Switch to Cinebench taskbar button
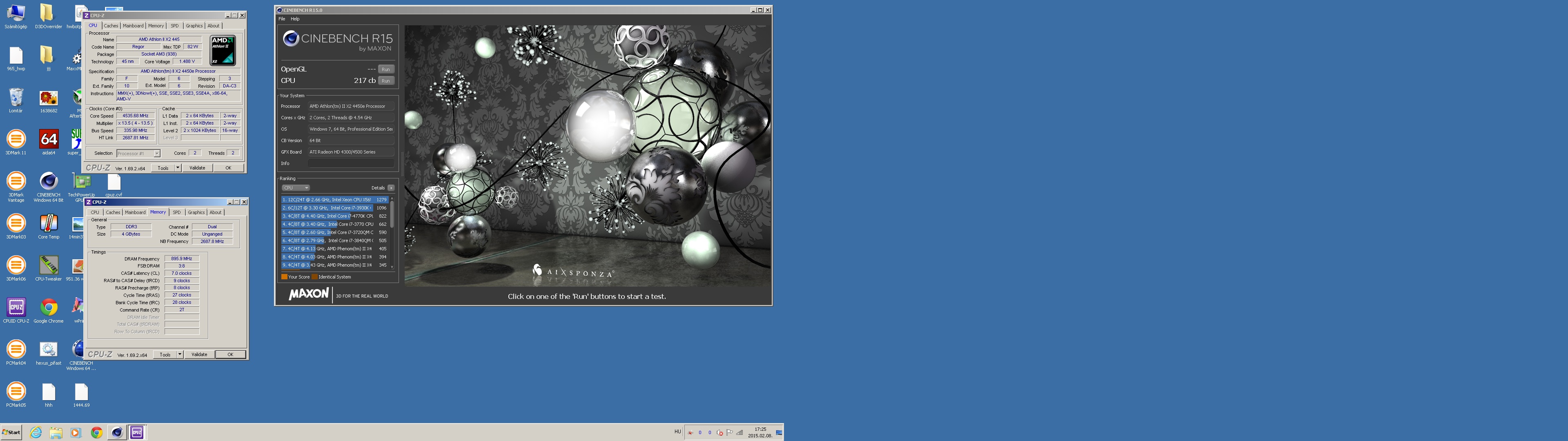Screen dimensions: 1568x441 117,432
